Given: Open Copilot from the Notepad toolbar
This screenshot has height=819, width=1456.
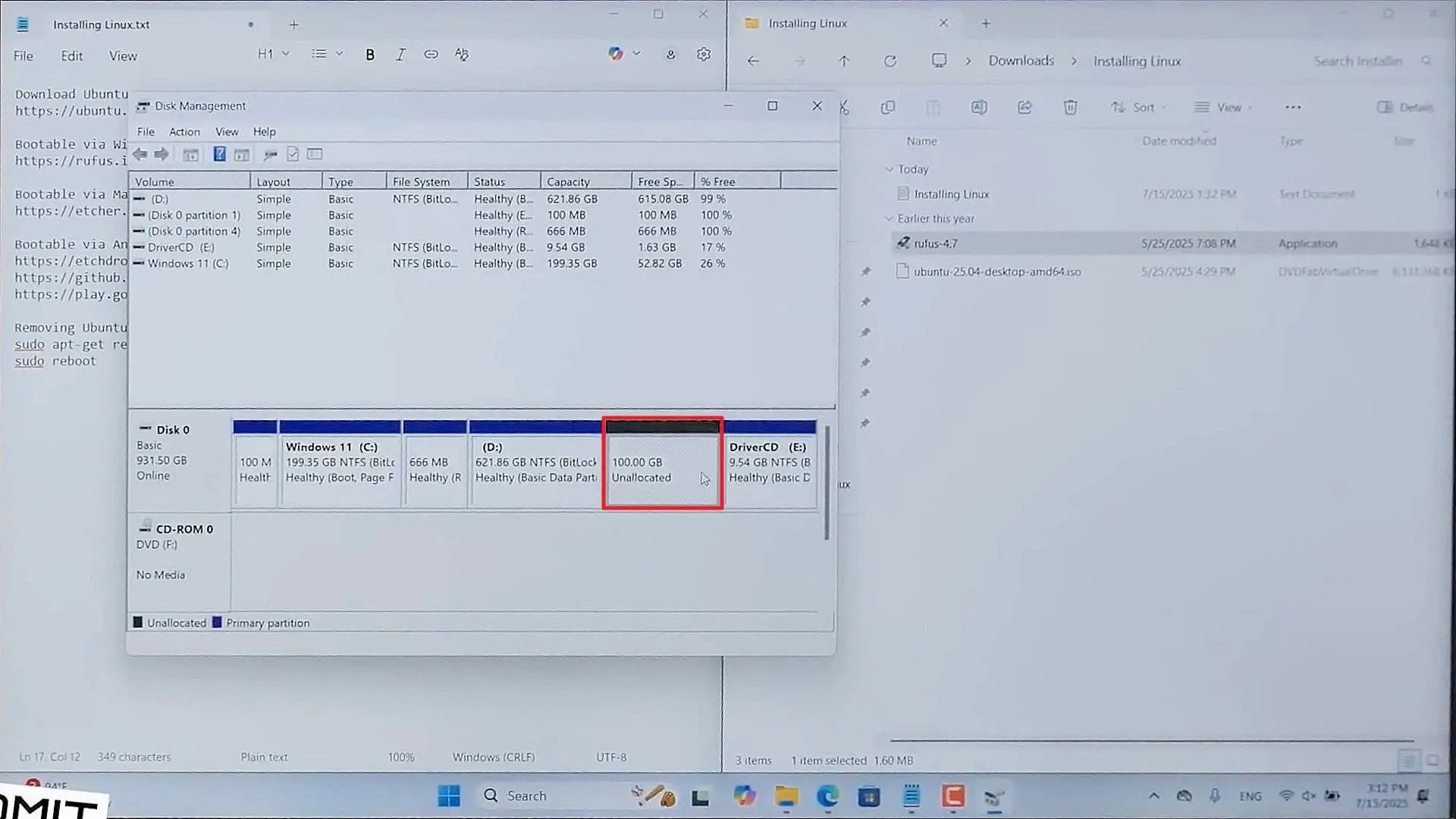Looking at the screenshot, I should point(616,54).
